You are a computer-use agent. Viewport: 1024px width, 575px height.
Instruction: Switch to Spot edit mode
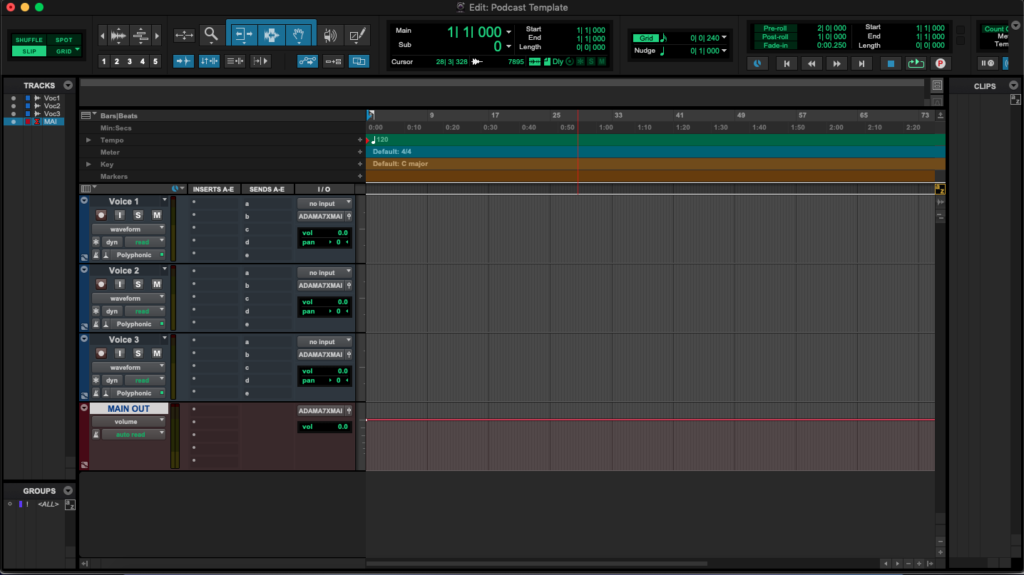point(64,39)
